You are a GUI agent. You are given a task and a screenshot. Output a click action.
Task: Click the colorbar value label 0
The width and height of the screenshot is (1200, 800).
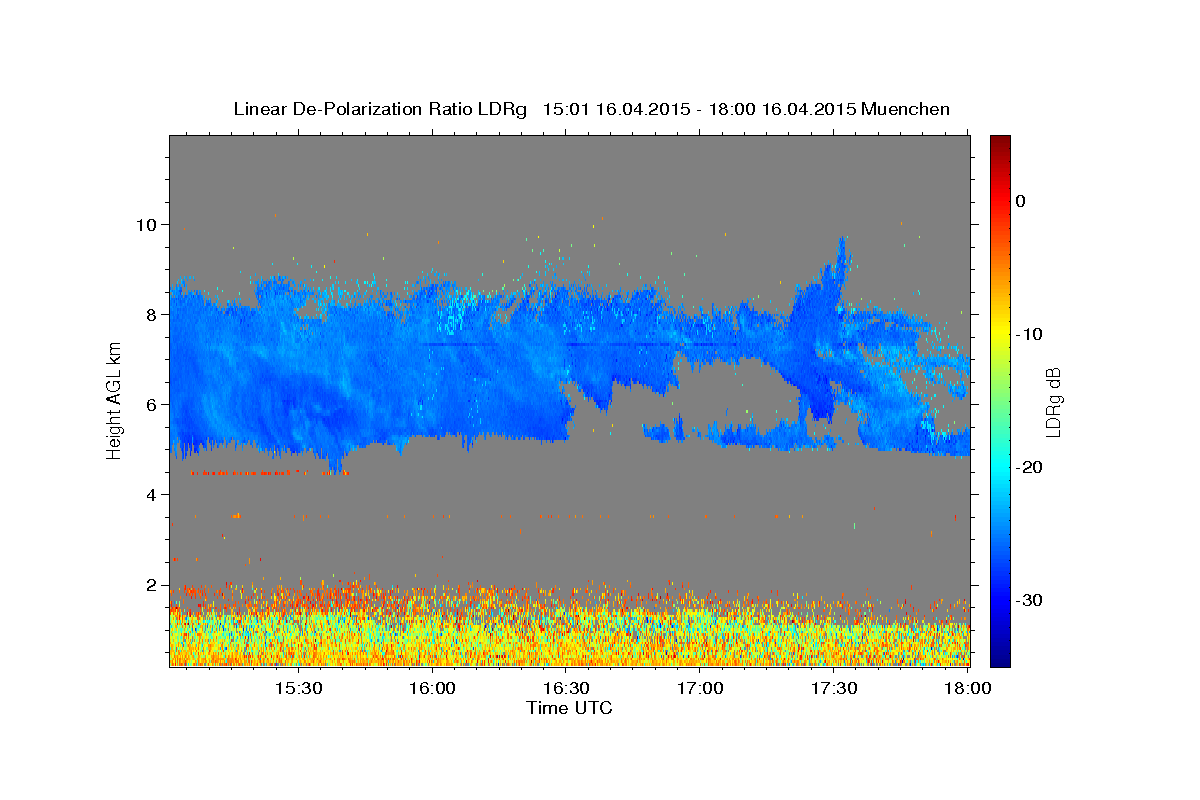1021,201
